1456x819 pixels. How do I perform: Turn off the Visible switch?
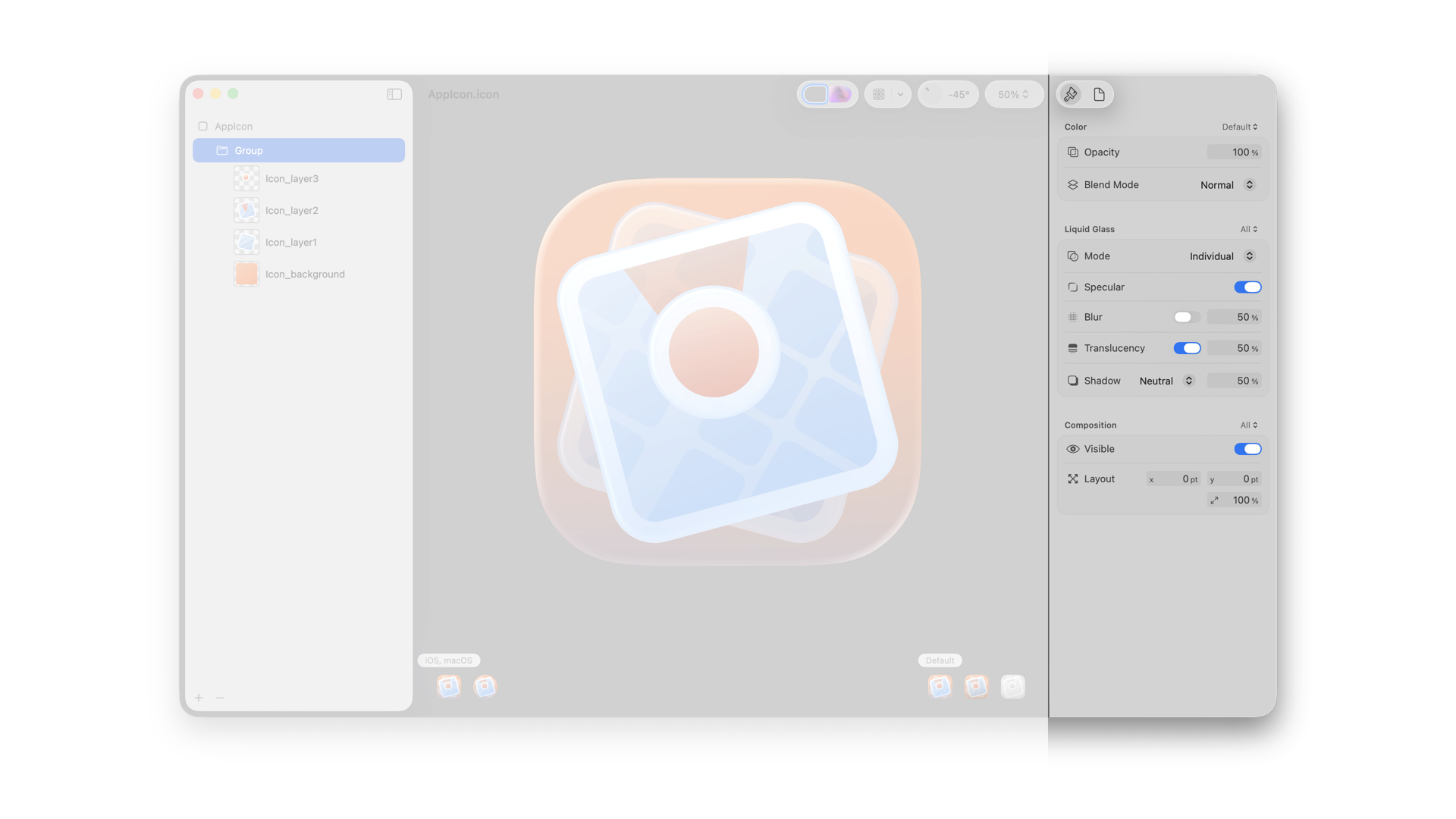[1247, 449]
